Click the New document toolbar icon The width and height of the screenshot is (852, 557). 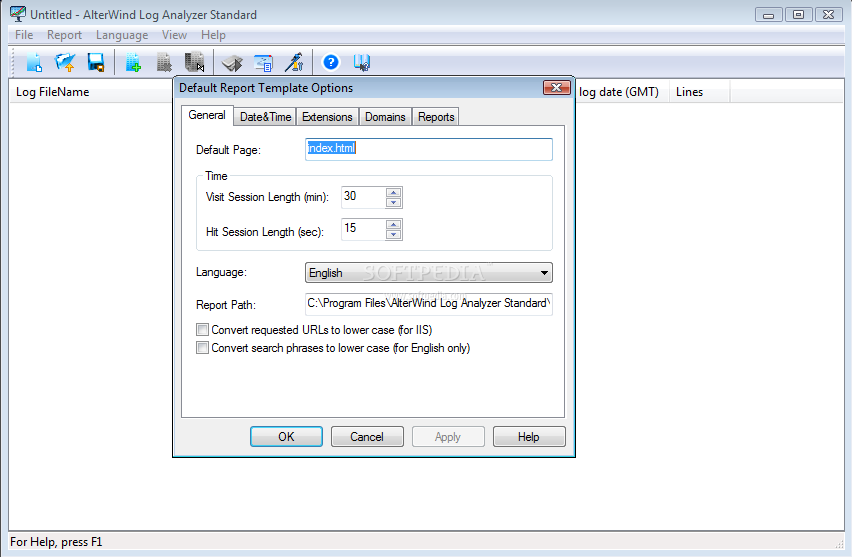34,62
